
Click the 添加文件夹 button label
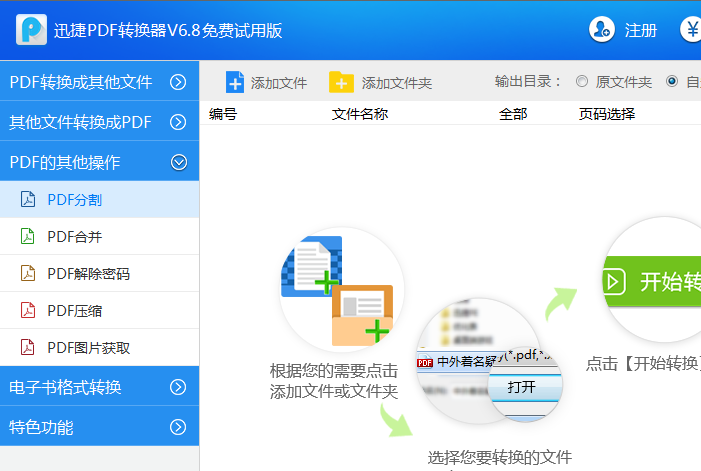(x=397, y=83)
